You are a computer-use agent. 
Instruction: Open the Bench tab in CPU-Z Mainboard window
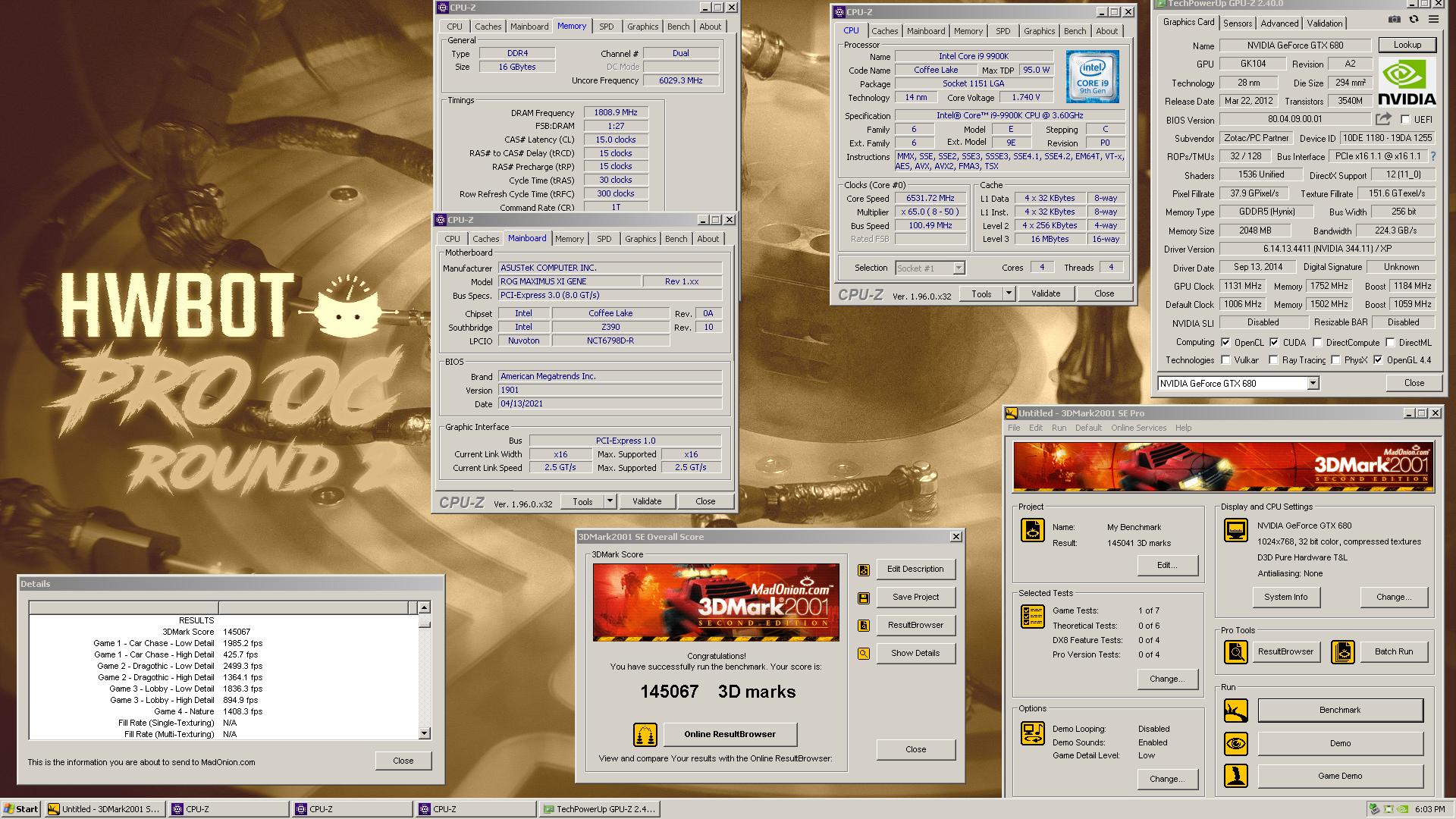[x=676, y=239]
